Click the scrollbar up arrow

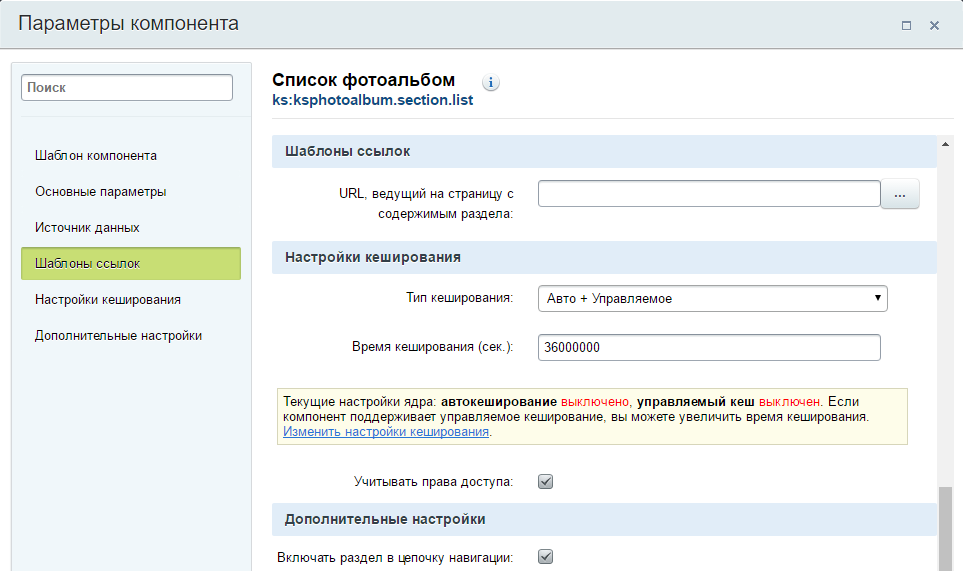945,144
